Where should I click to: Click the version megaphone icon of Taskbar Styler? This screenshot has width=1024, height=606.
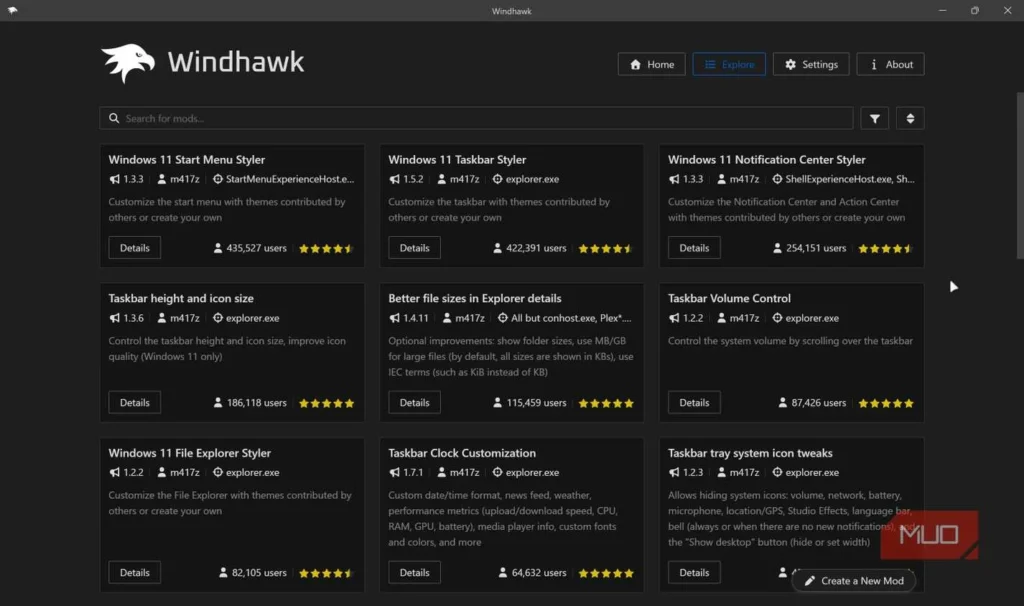[394, 179]
